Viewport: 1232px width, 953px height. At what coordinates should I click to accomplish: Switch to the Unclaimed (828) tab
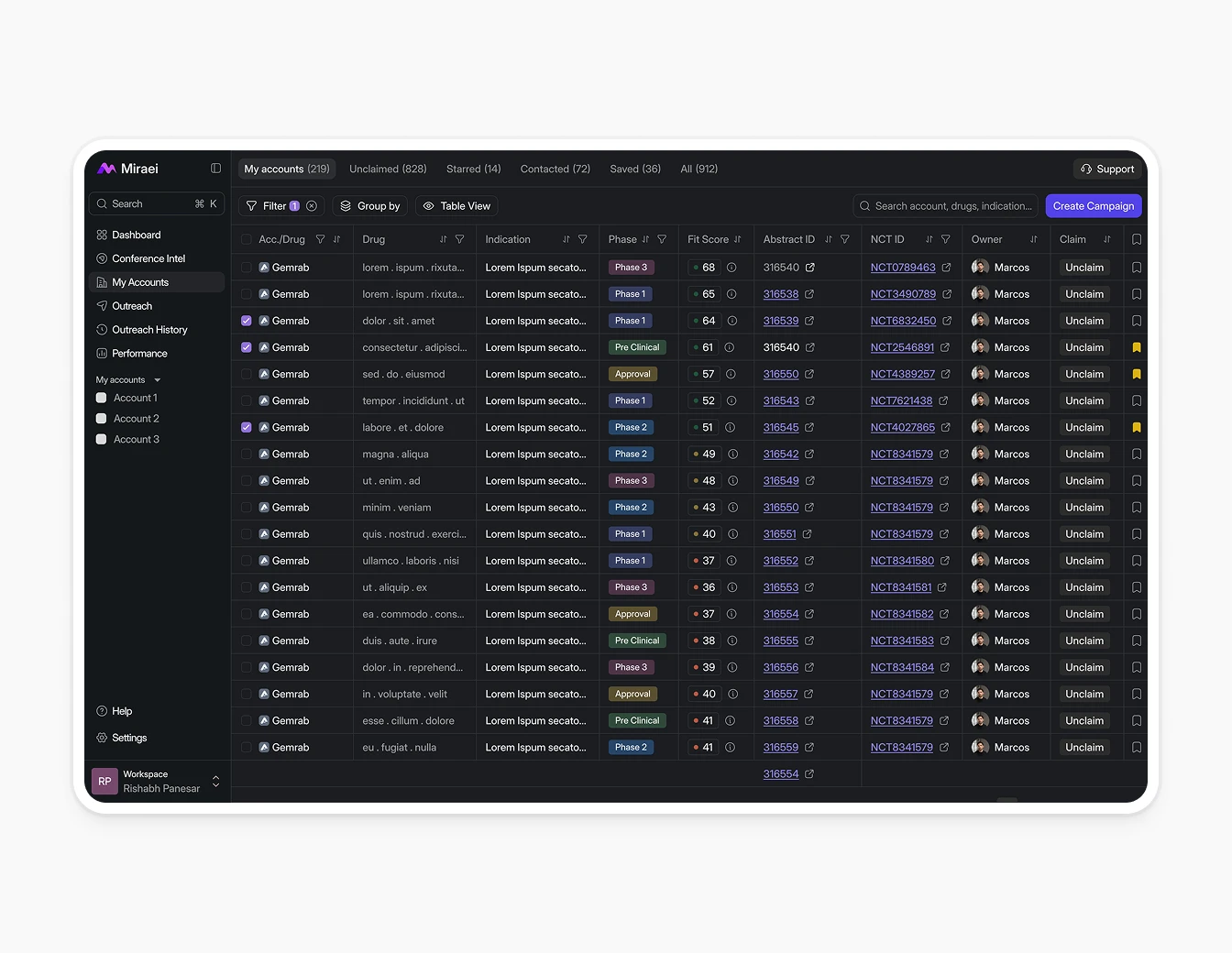[388, 169]
